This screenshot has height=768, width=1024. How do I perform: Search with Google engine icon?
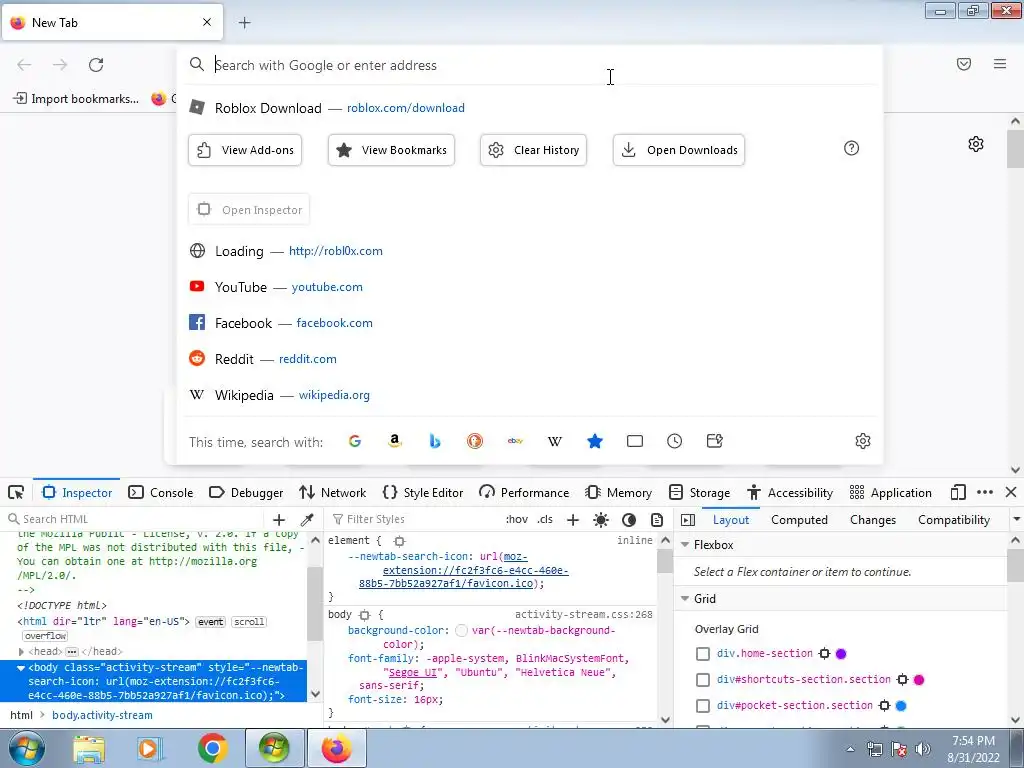(355, 441)
